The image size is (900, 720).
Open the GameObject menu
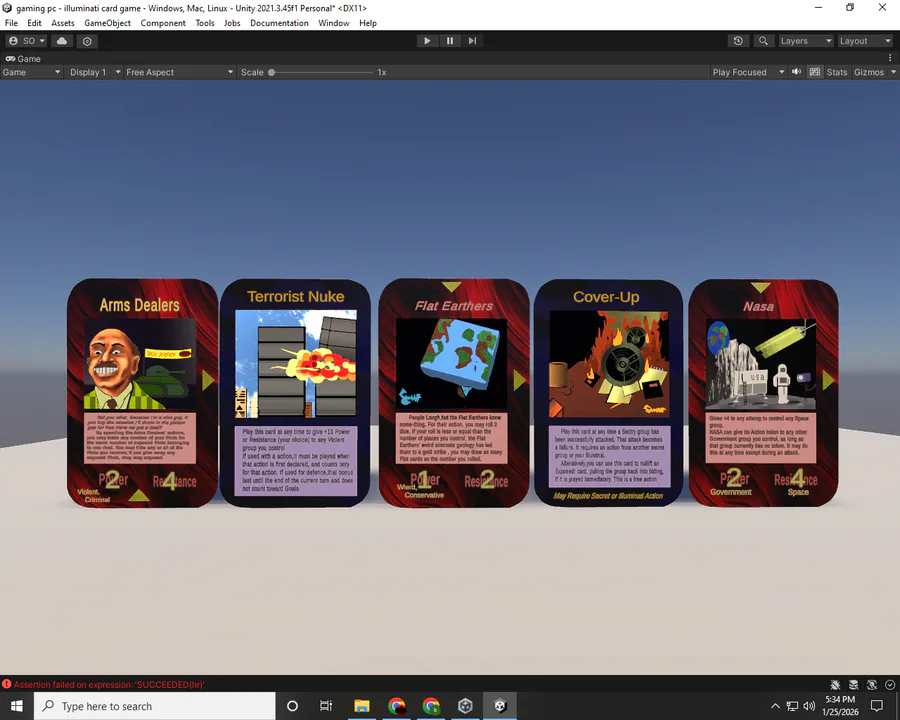point(107,23)
